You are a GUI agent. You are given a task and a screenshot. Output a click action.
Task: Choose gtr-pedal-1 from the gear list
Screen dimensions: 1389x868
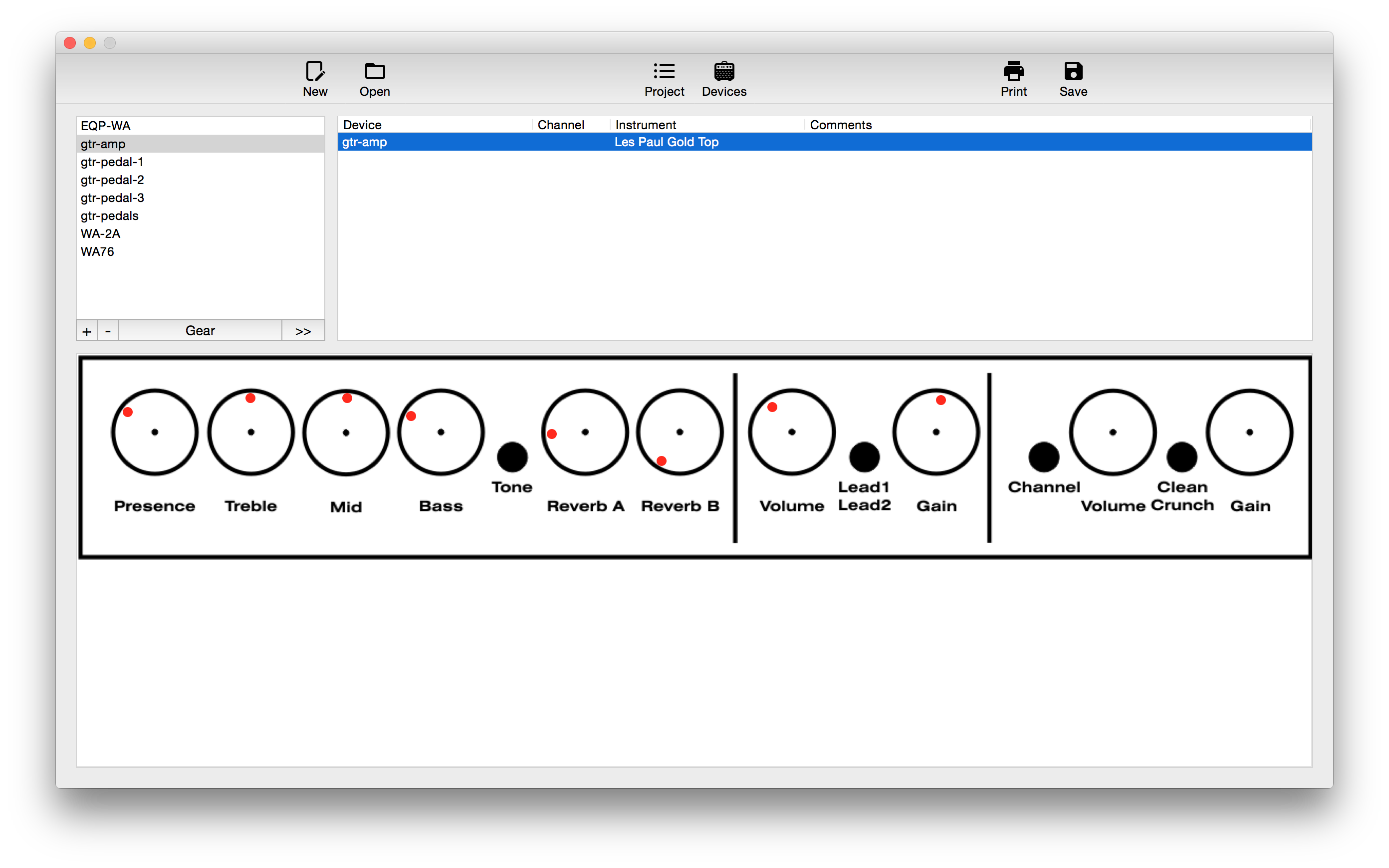[x=200, y=162]
